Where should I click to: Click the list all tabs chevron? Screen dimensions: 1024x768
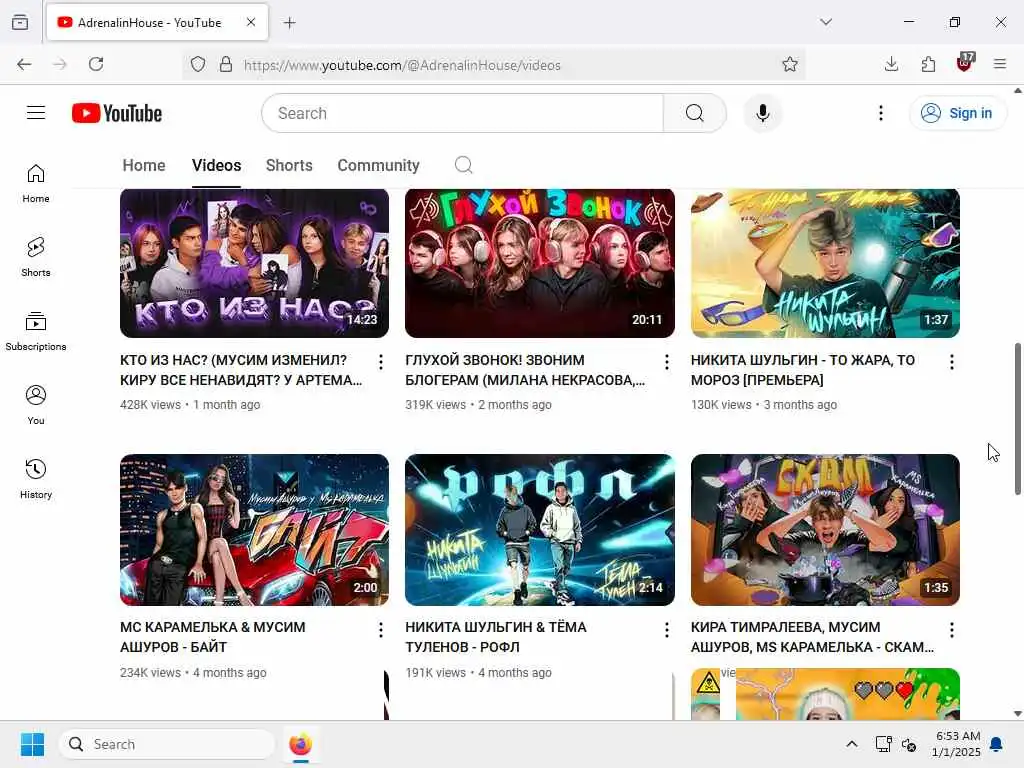826,22
